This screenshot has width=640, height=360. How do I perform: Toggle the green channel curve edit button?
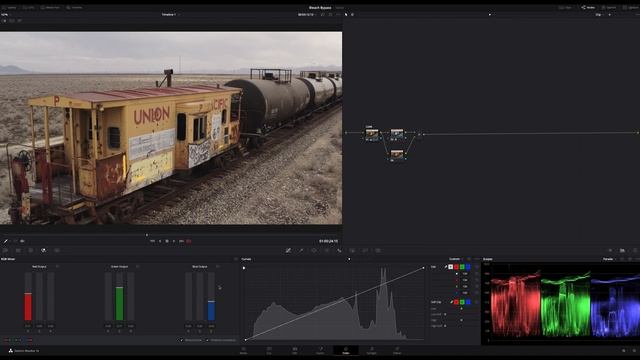(462, 267)
